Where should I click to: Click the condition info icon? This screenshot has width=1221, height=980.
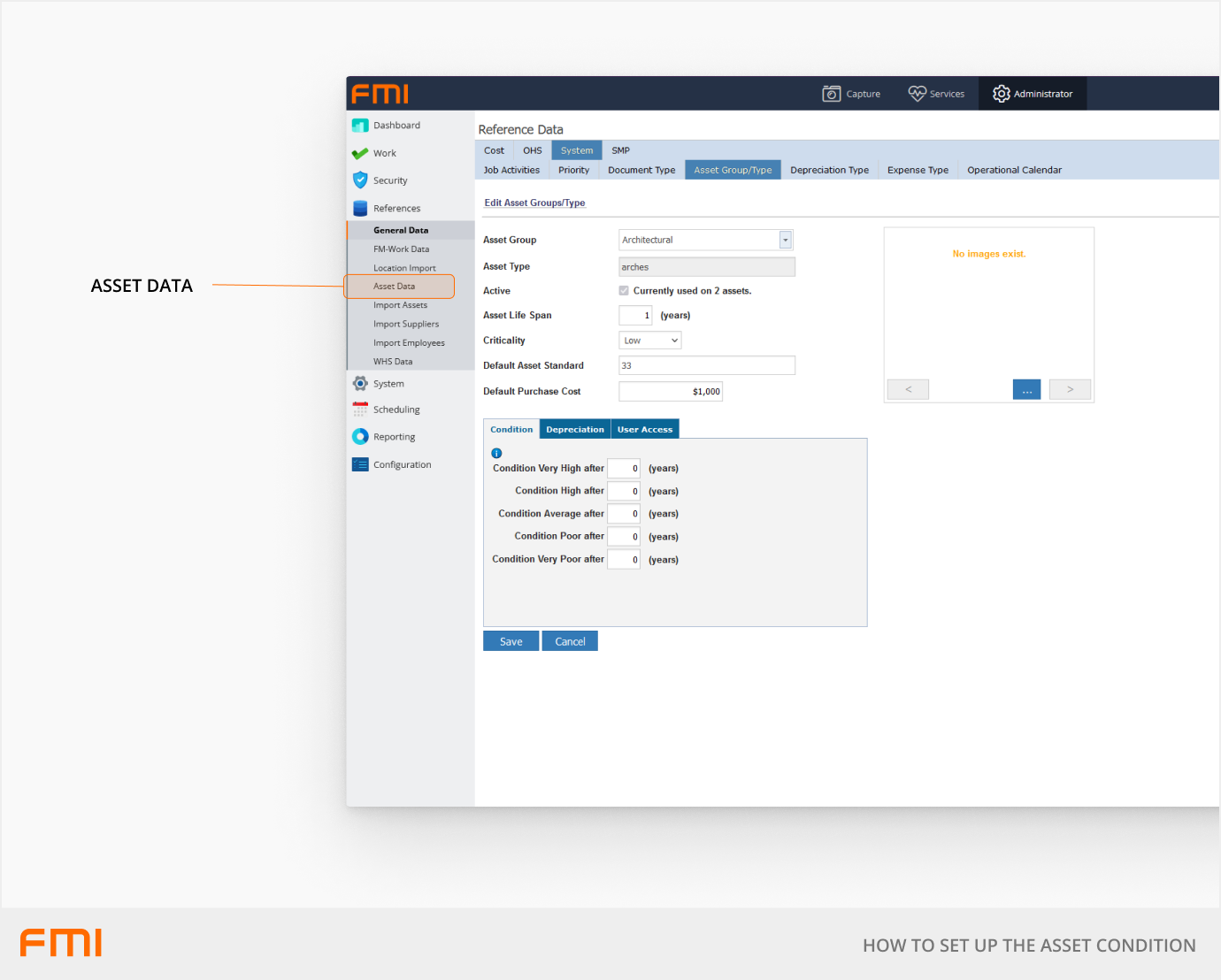496,453
